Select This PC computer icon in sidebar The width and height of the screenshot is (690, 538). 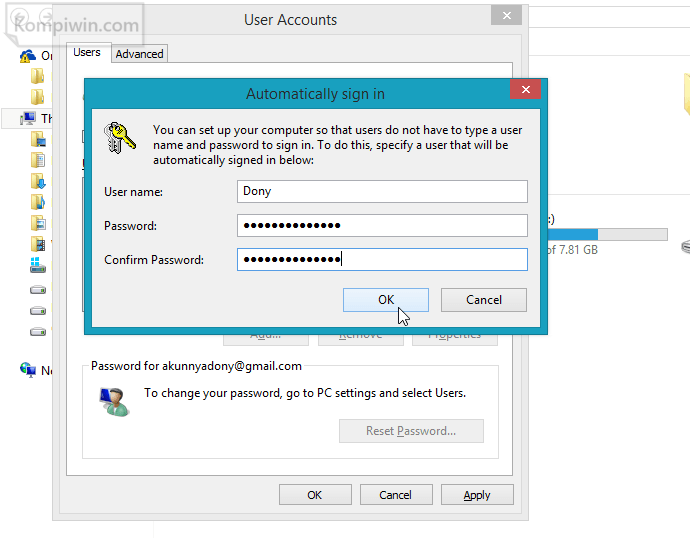coord(28,118)
